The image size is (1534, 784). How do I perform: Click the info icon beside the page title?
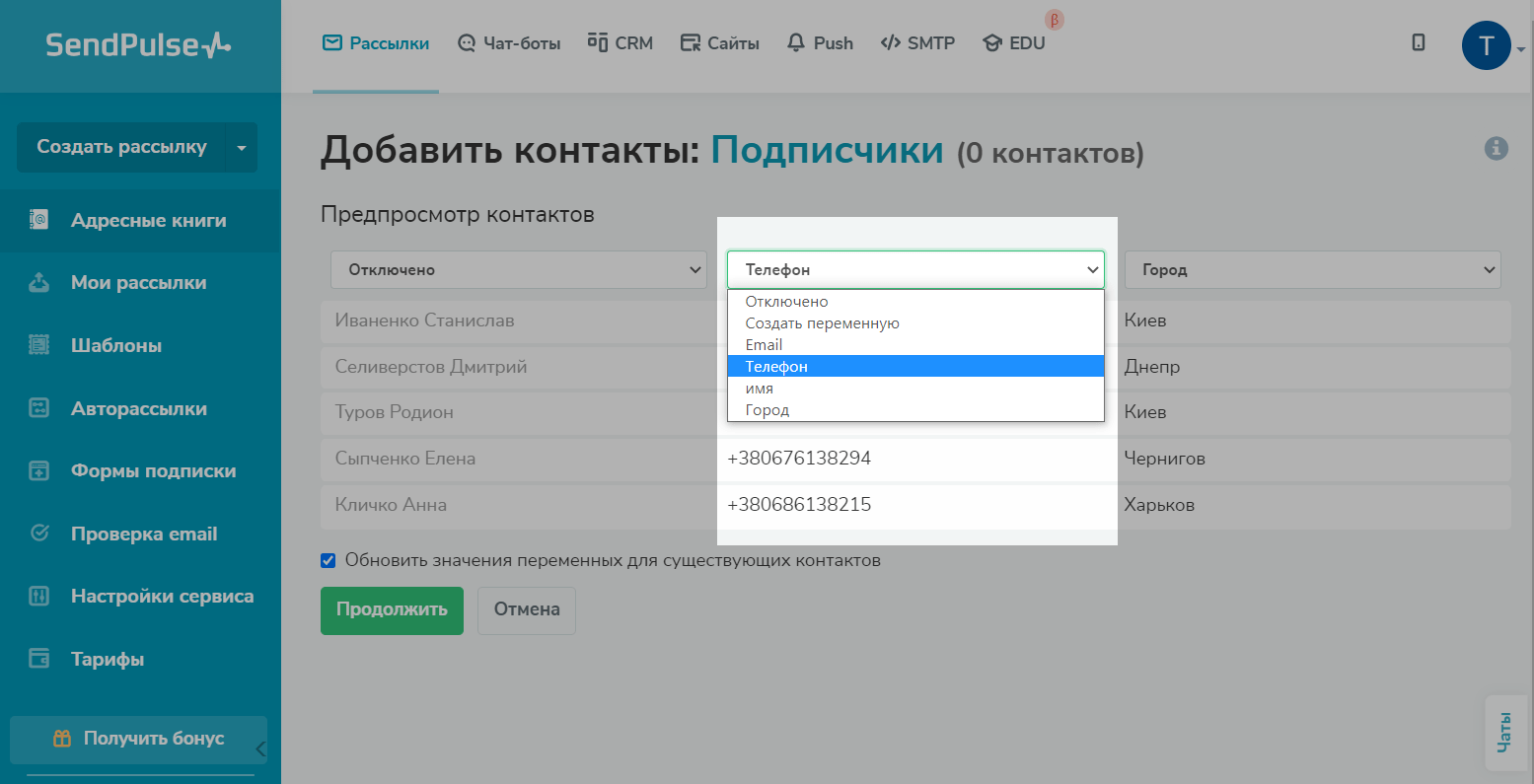[x=1496, y=149]
